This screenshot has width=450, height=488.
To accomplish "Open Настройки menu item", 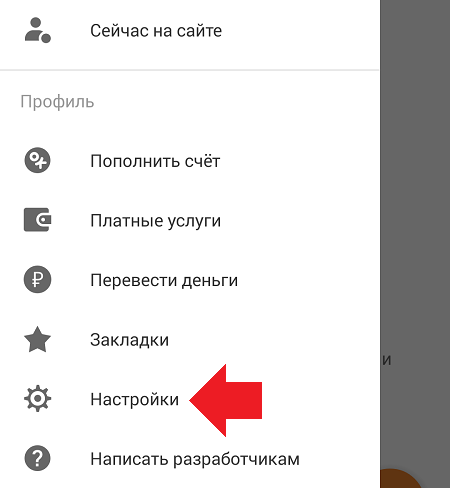I will coord(189,399).
